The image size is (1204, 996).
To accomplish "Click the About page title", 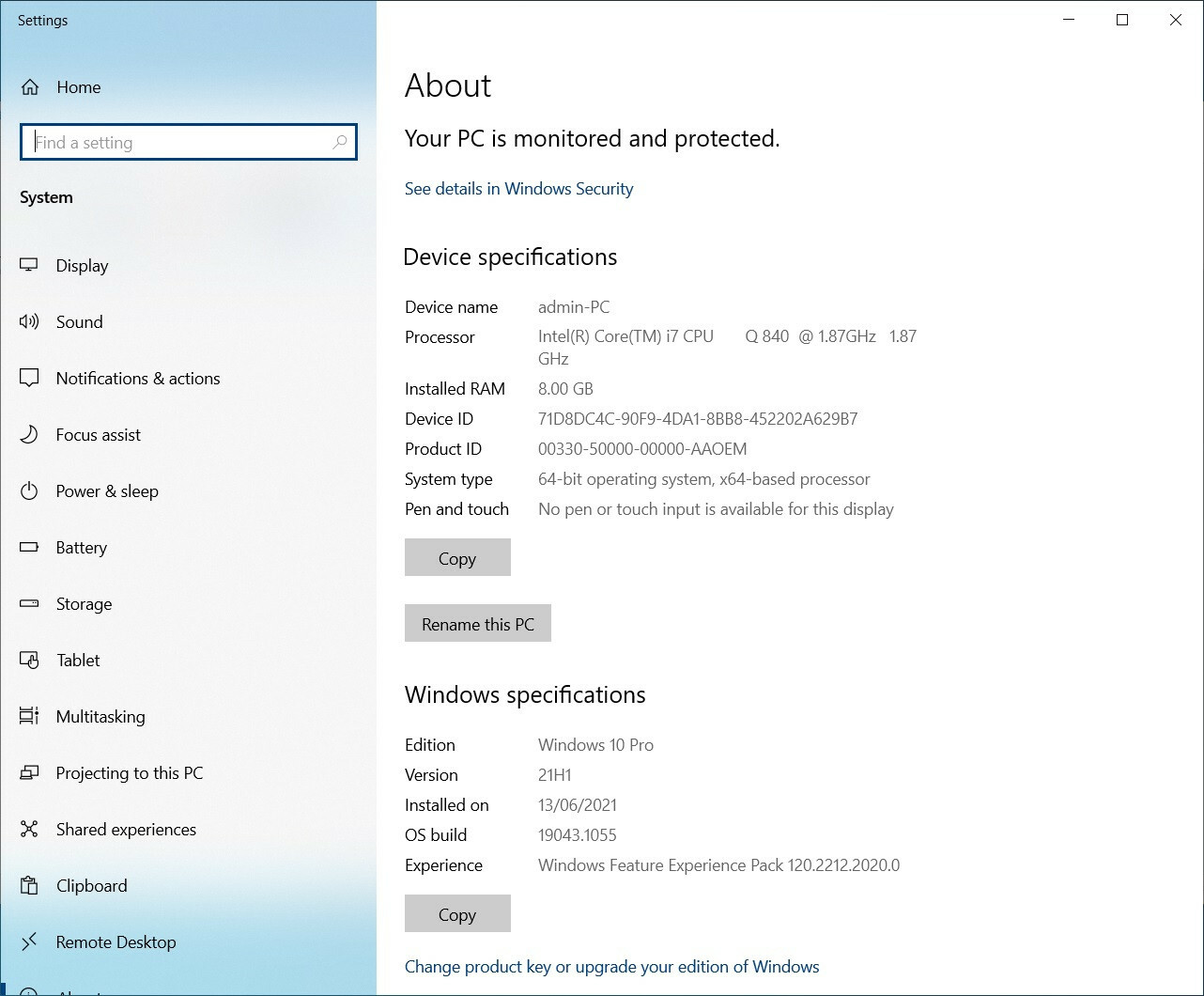I will (x=448, y=86).
